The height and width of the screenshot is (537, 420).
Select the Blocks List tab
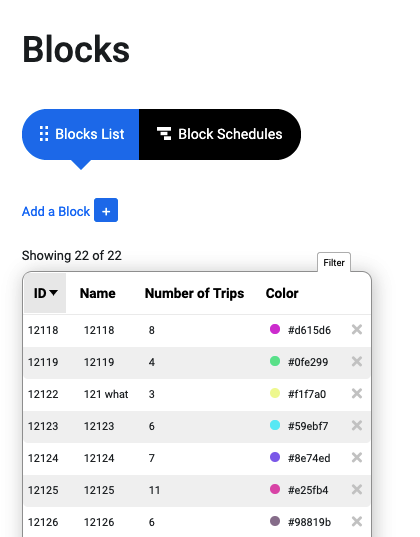click(x=81, y=134)
